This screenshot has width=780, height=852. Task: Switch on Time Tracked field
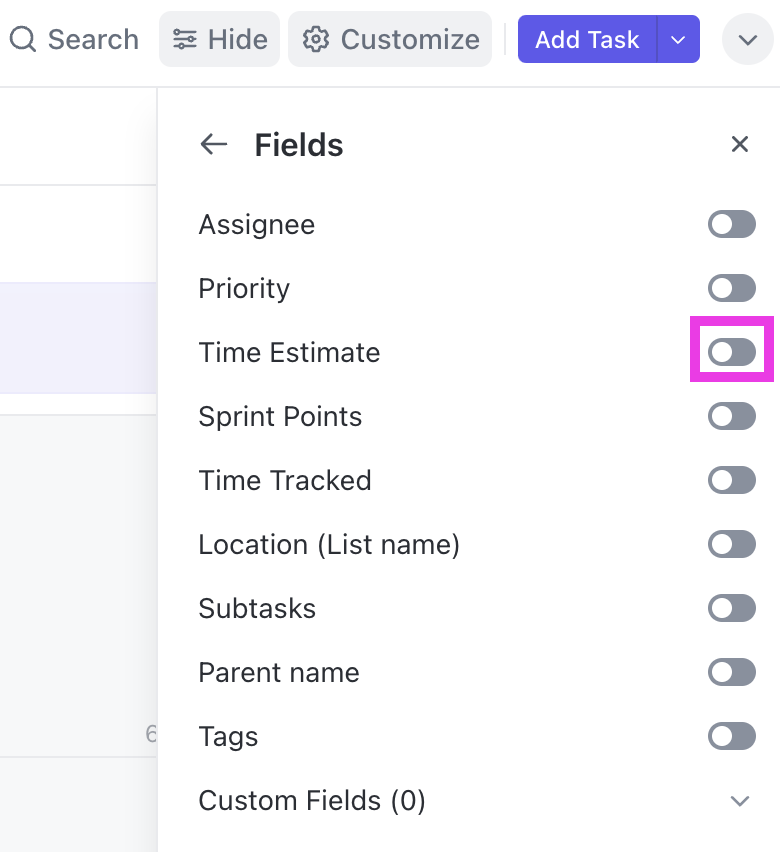[x=732, y=481]
